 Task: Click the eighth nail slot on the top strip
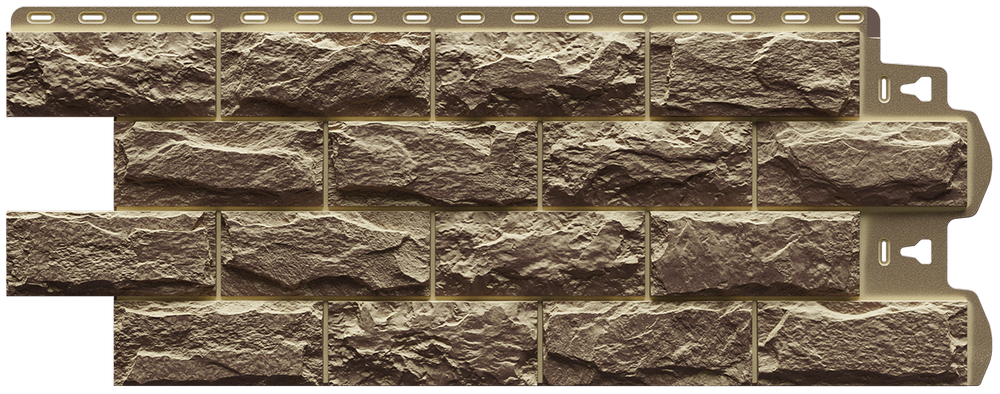[x=416, y=17]
